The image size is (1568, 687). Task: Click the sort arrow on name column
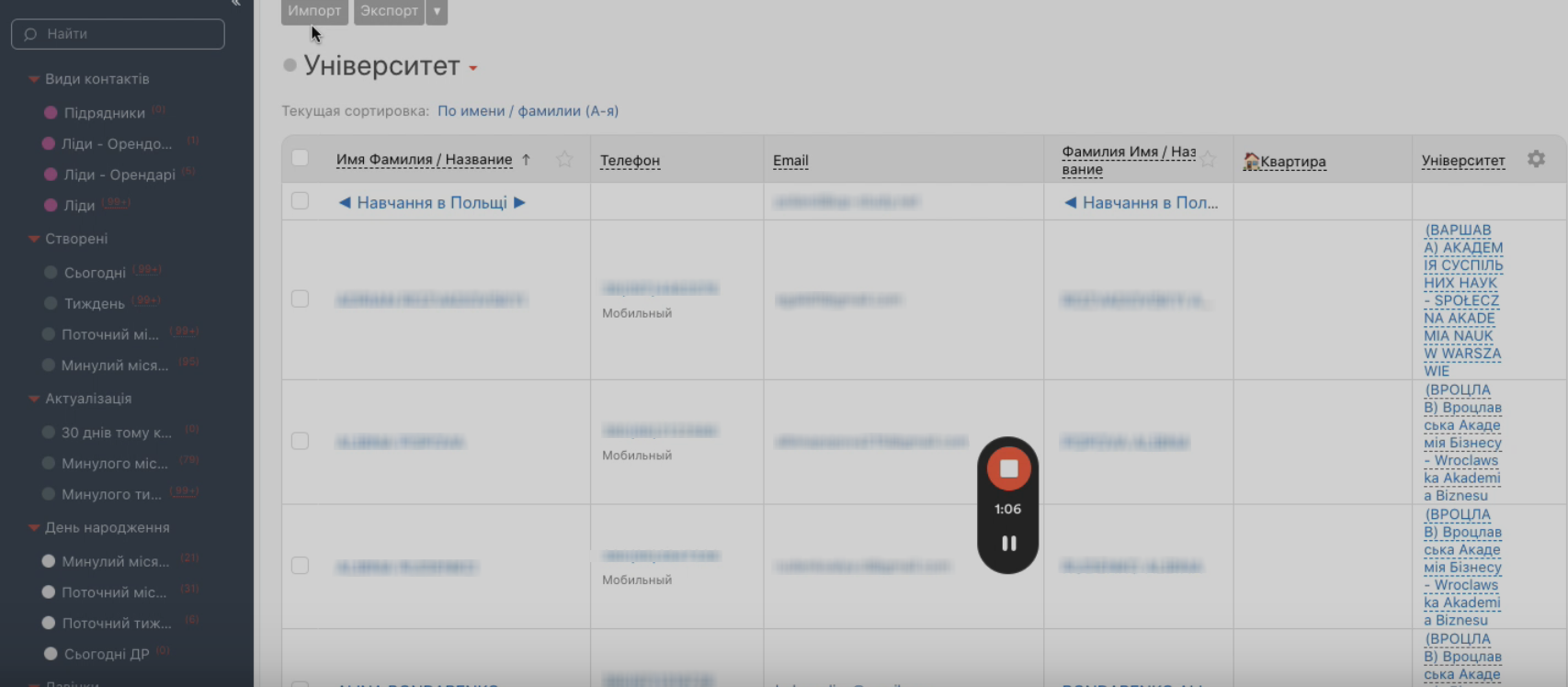click(527, 160)
